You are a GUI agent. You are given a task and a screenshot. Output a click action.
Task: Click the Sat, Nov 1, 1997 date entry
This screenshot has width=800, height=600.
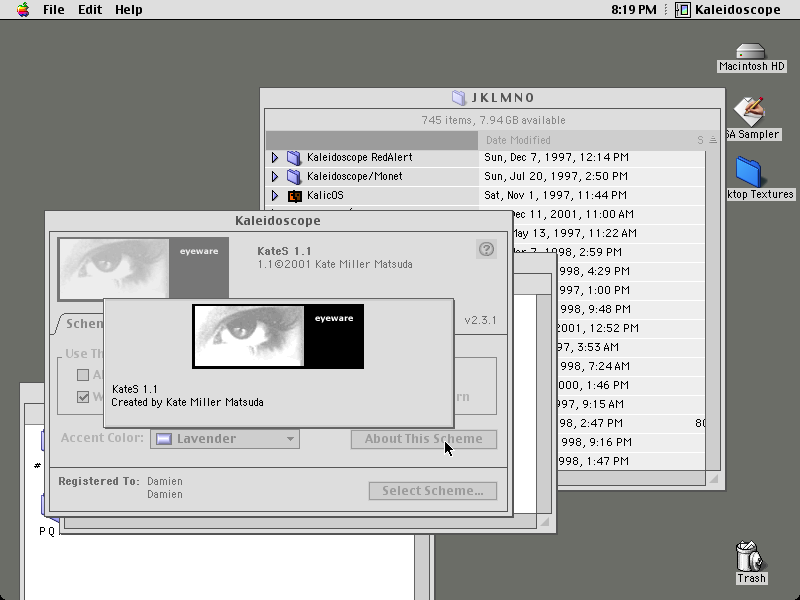coord(555,195)
